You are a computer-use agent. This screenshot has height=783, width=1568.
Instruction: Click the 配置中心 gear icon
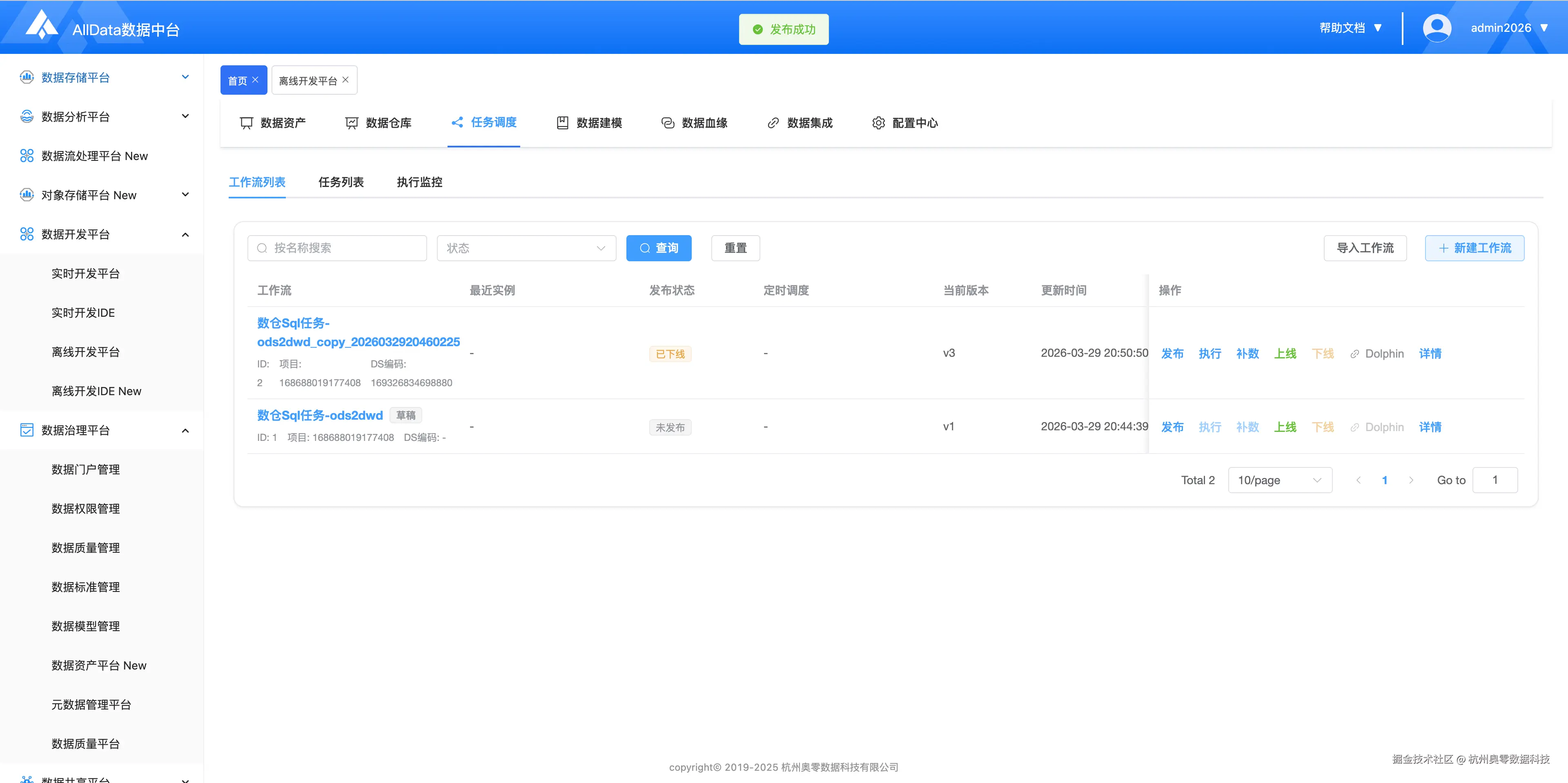(878, 123)
